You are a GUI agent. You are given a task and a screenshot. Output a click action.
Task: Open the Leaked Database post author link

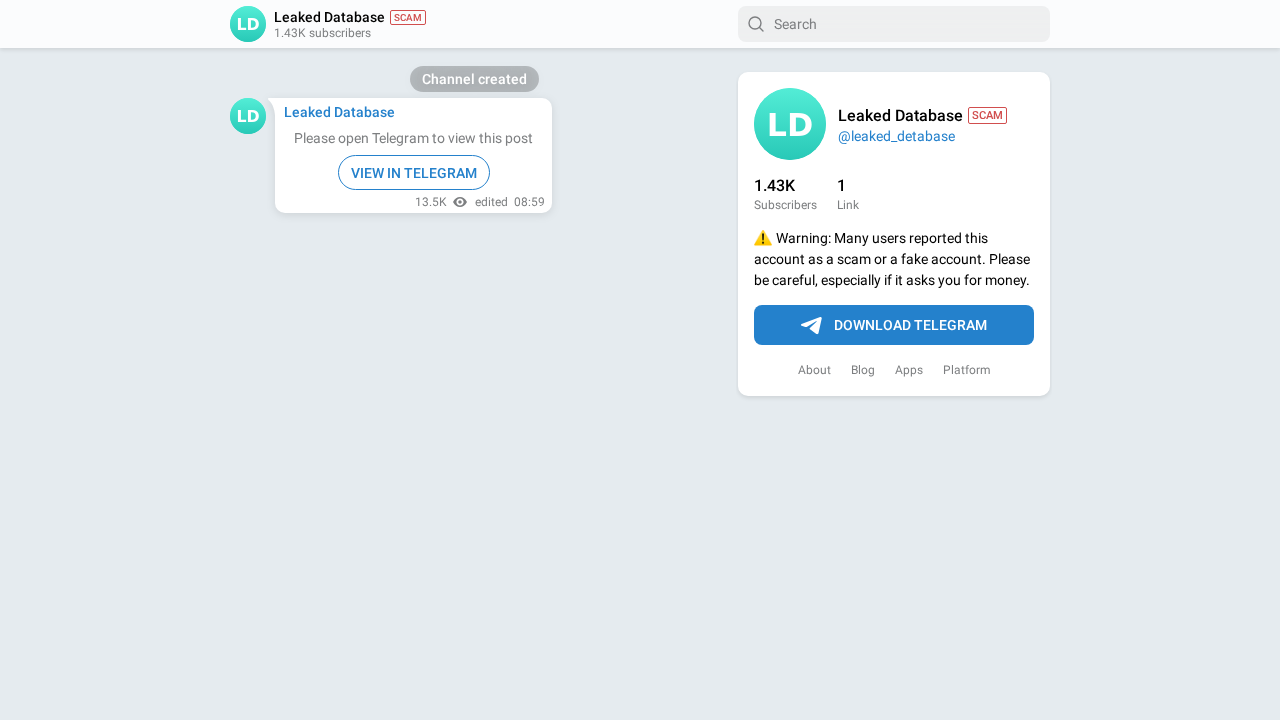[339, 112]
